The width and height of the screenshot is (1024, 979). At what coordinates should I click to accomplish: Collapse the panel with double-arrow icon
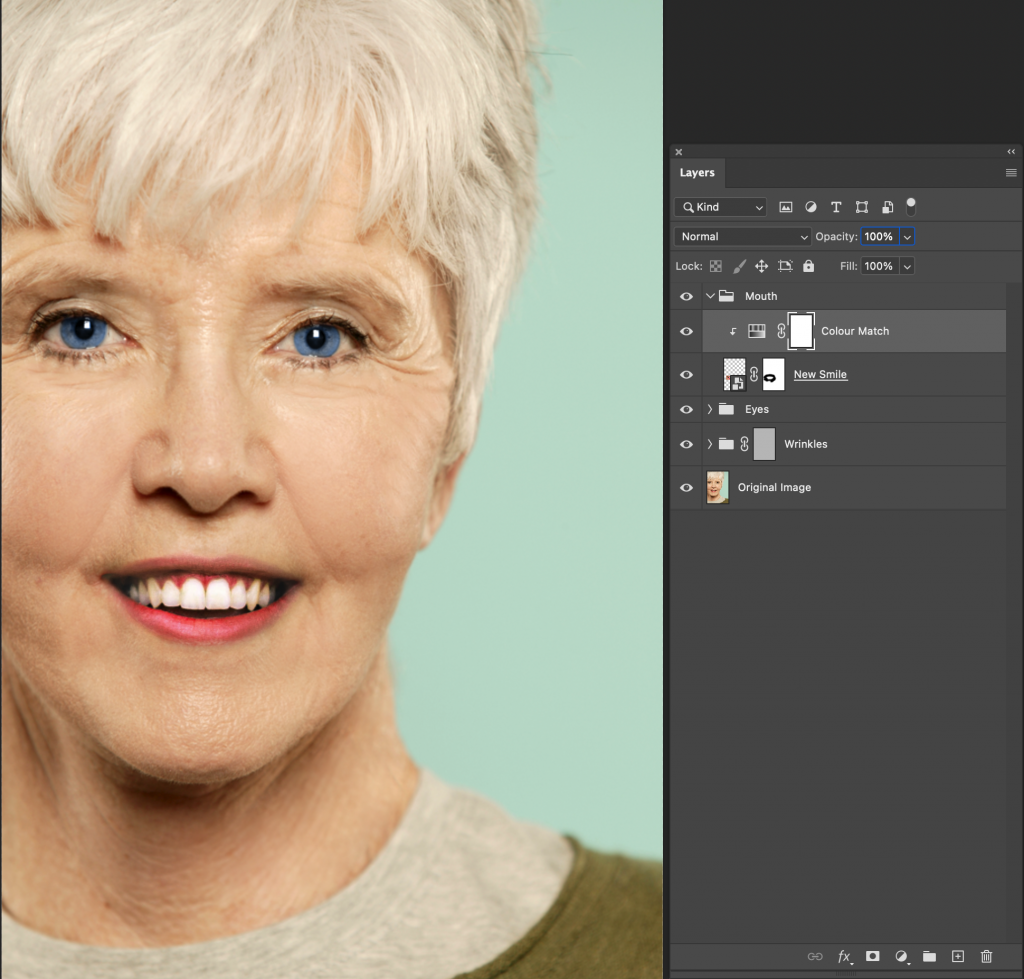(1011, 152)
